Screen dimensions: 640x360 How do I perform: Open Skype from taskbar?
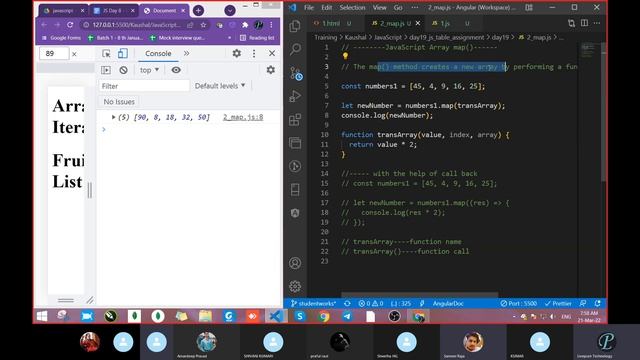point(300,316)
